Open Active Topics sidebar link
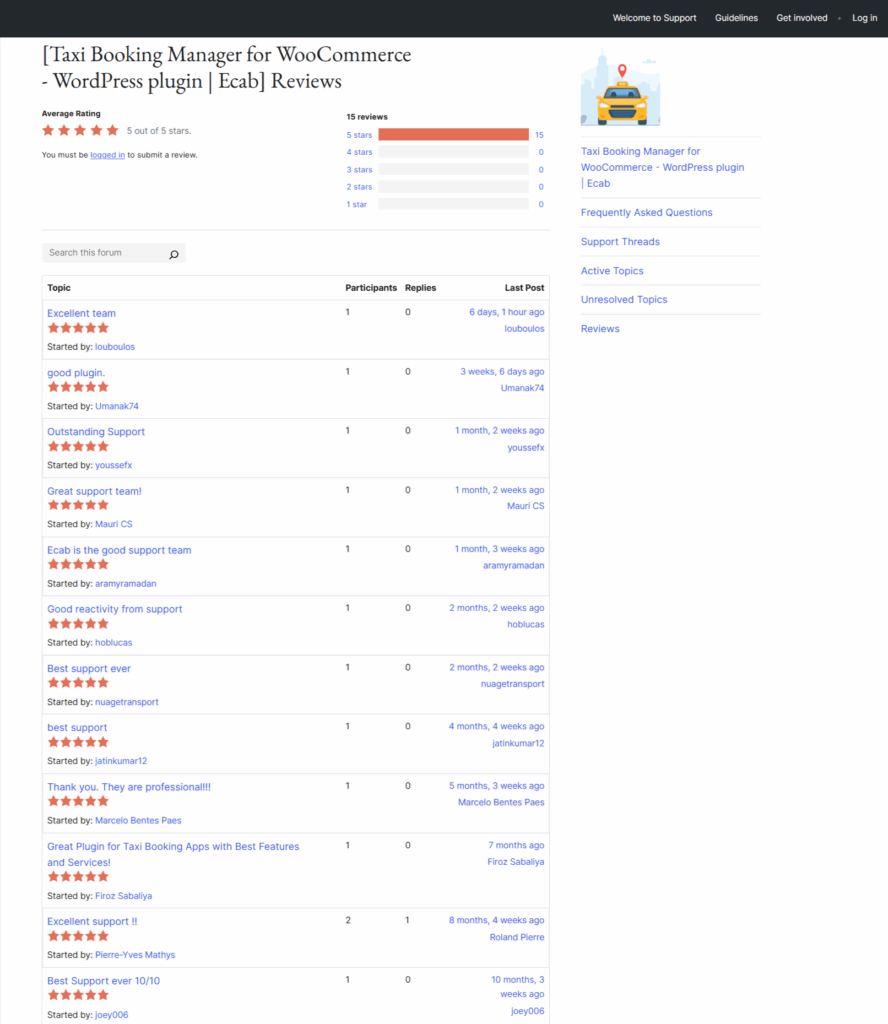The image size is (888, 1024). point(612,271)
